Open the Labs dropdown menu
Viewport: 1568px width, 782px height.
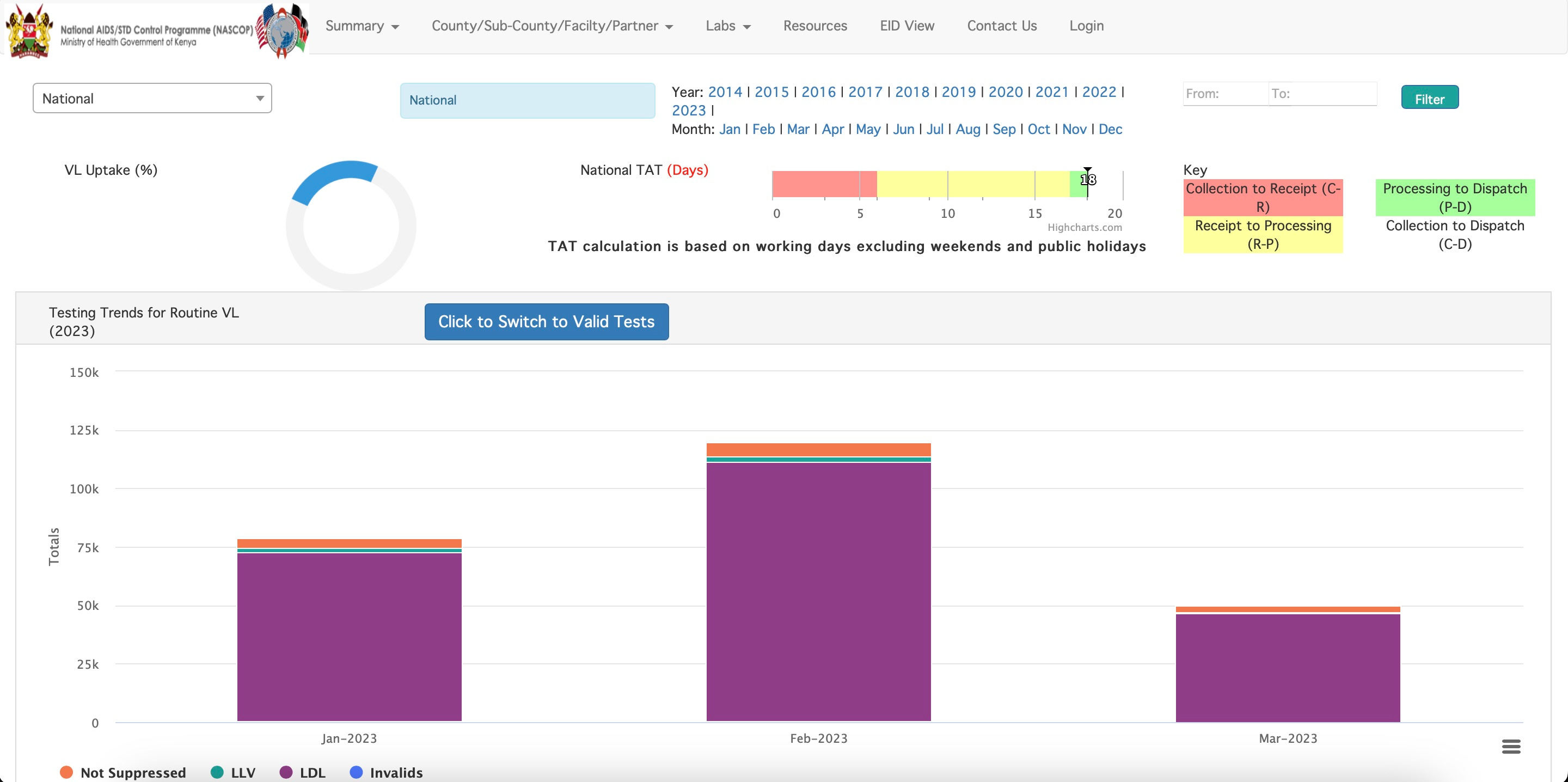click(728, 26)
